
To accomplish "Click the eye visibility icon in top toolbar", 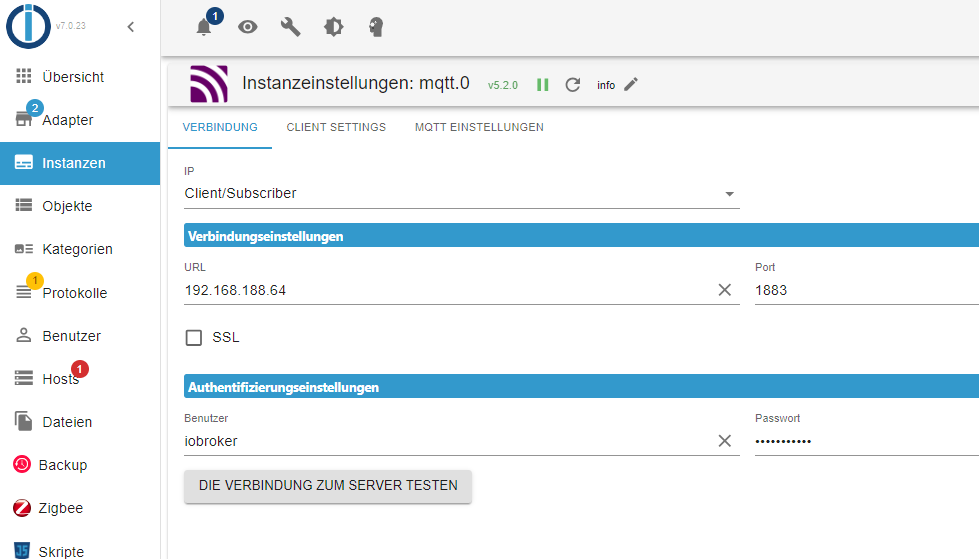I will pos(248,27).
